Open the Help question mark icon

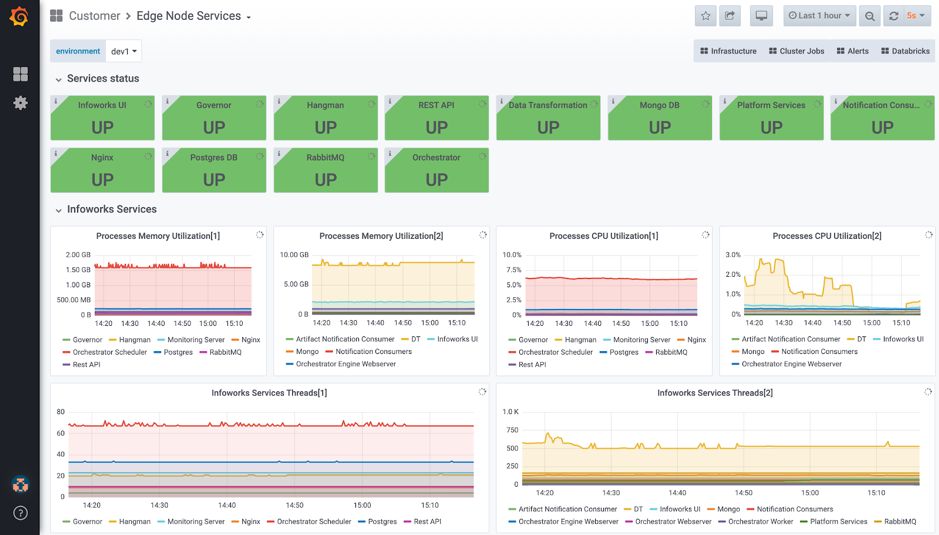(20, 513)
